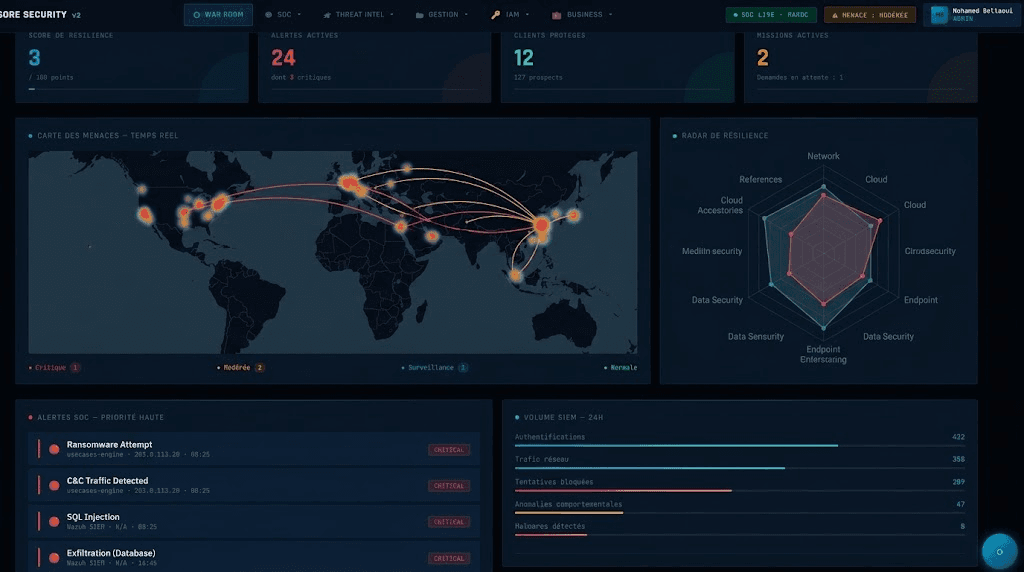
Task: Click the Carte des Menaces panel title
Action: click(107, 136)
